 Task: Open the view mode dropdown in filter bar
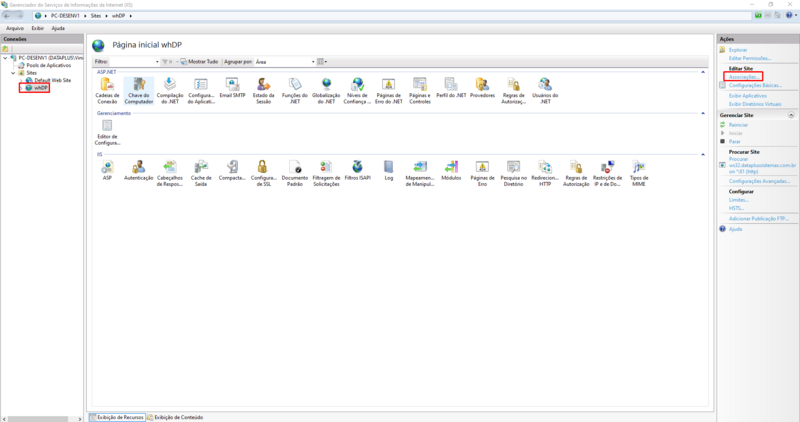tap(321, 62)
